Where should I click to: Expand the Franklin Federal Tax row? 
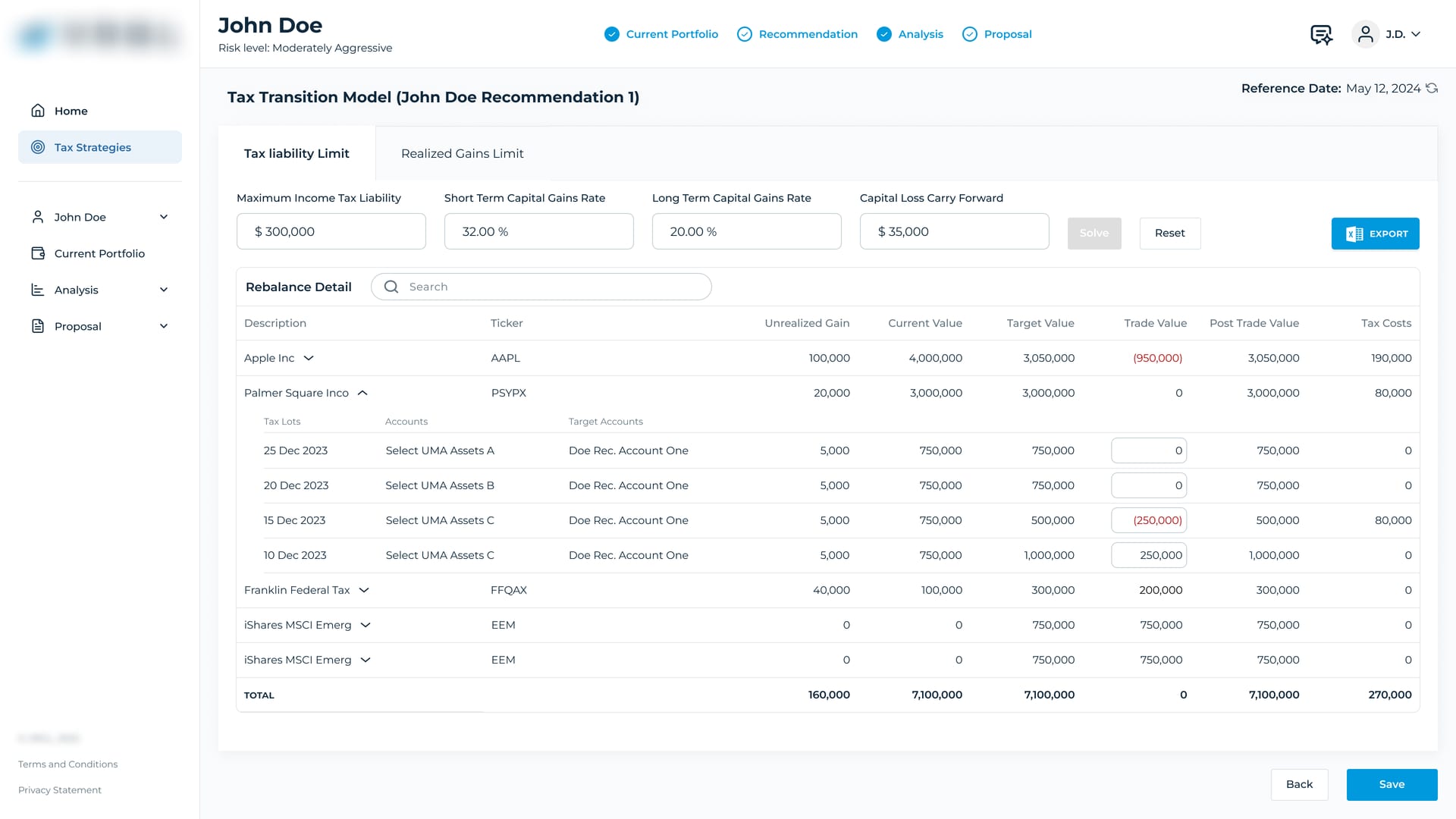click(364, 590)
